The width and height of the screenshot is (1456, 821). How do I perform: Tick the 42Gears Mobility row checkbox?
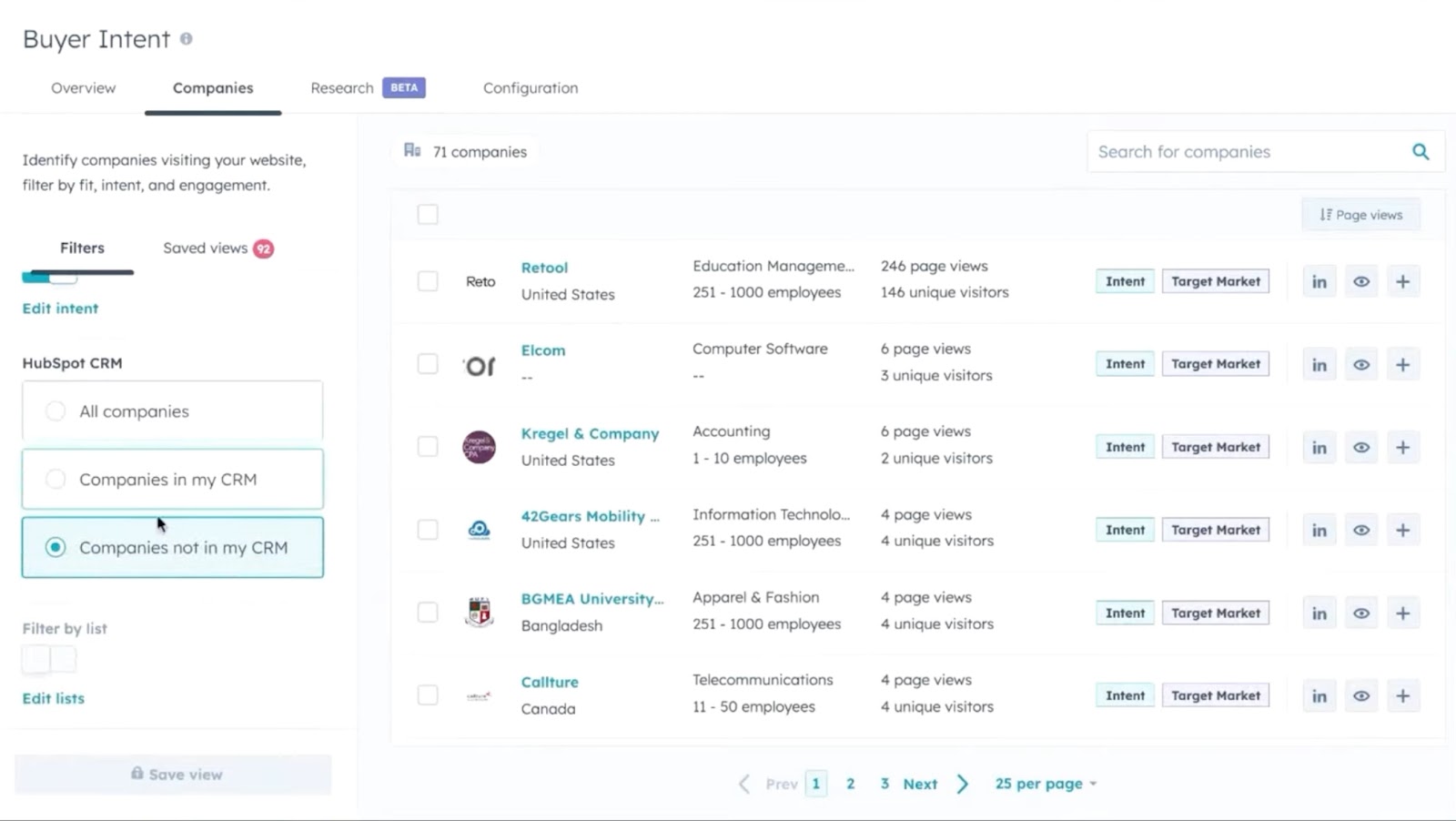[428, 530]
